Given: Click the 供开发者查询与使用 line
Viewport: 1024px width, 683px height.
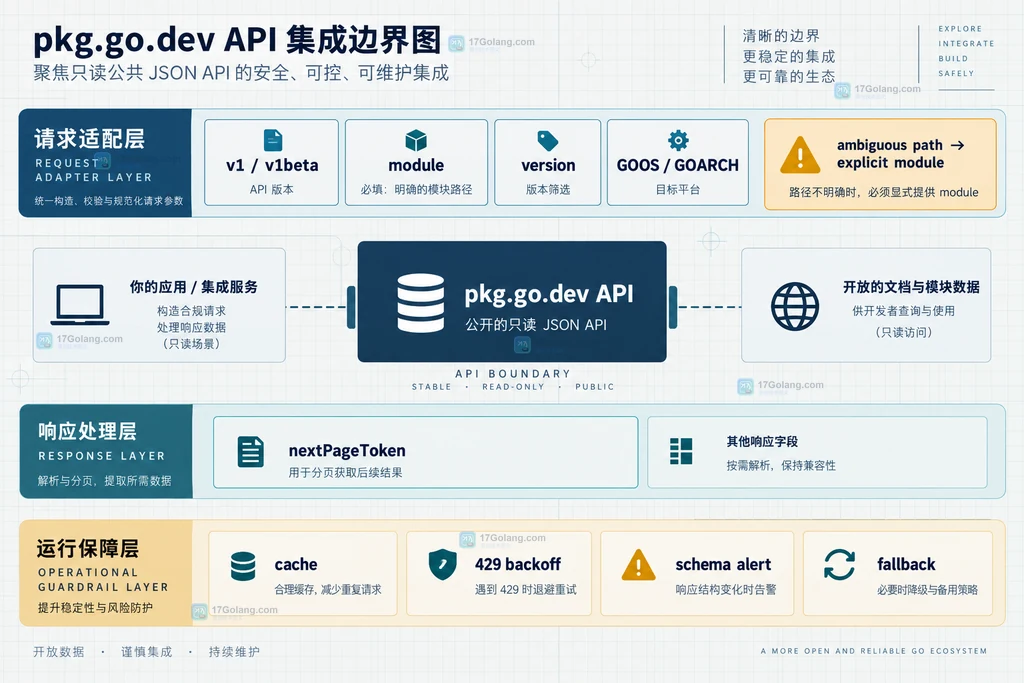Looking at the screenshot, I should [904, 311].
